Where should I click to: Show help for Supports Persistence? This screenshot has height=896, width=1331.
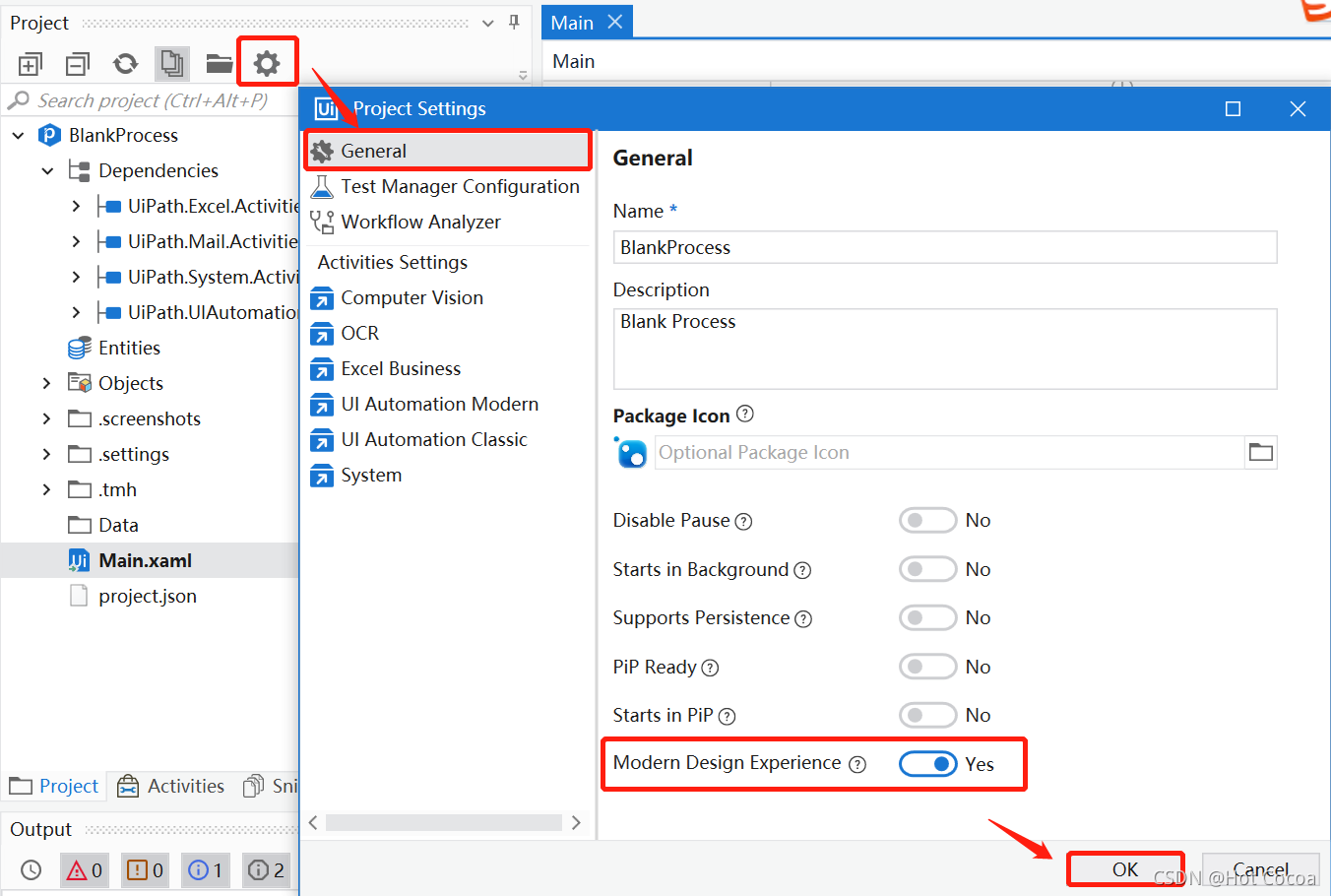point(803,619)
